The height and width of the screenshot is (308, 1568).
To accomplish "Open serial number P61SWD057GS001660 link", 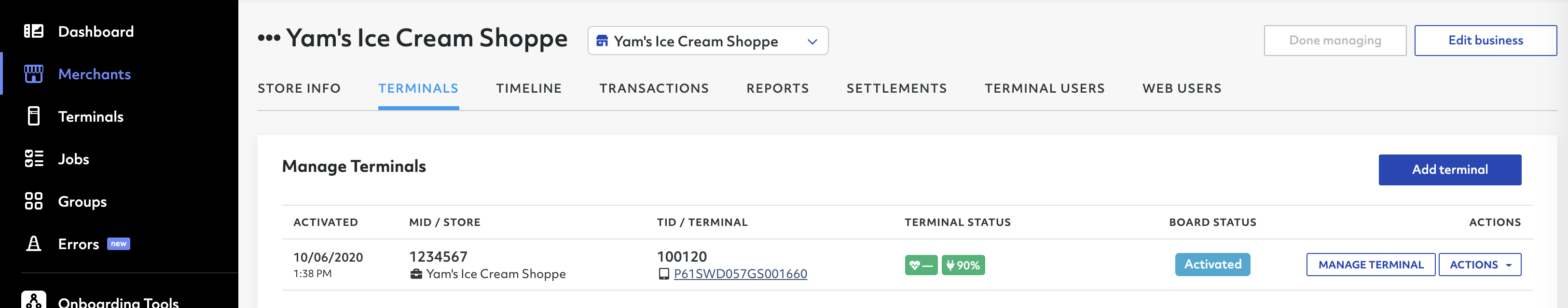I will tap(740, 274).
